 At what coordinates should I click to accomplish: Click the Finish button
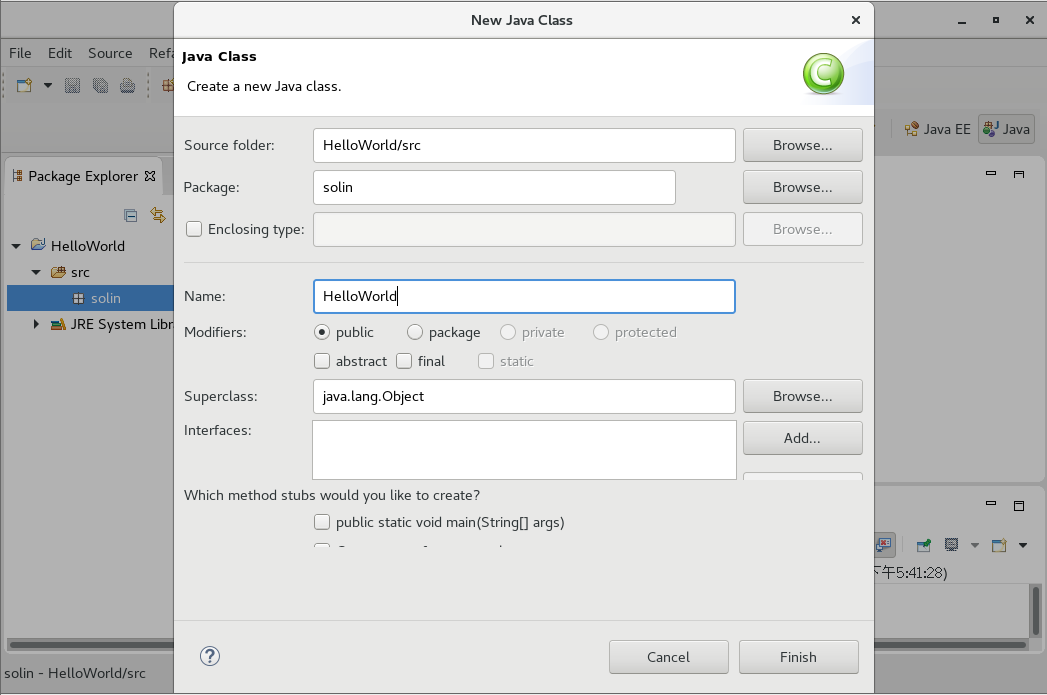coord(798,657)
